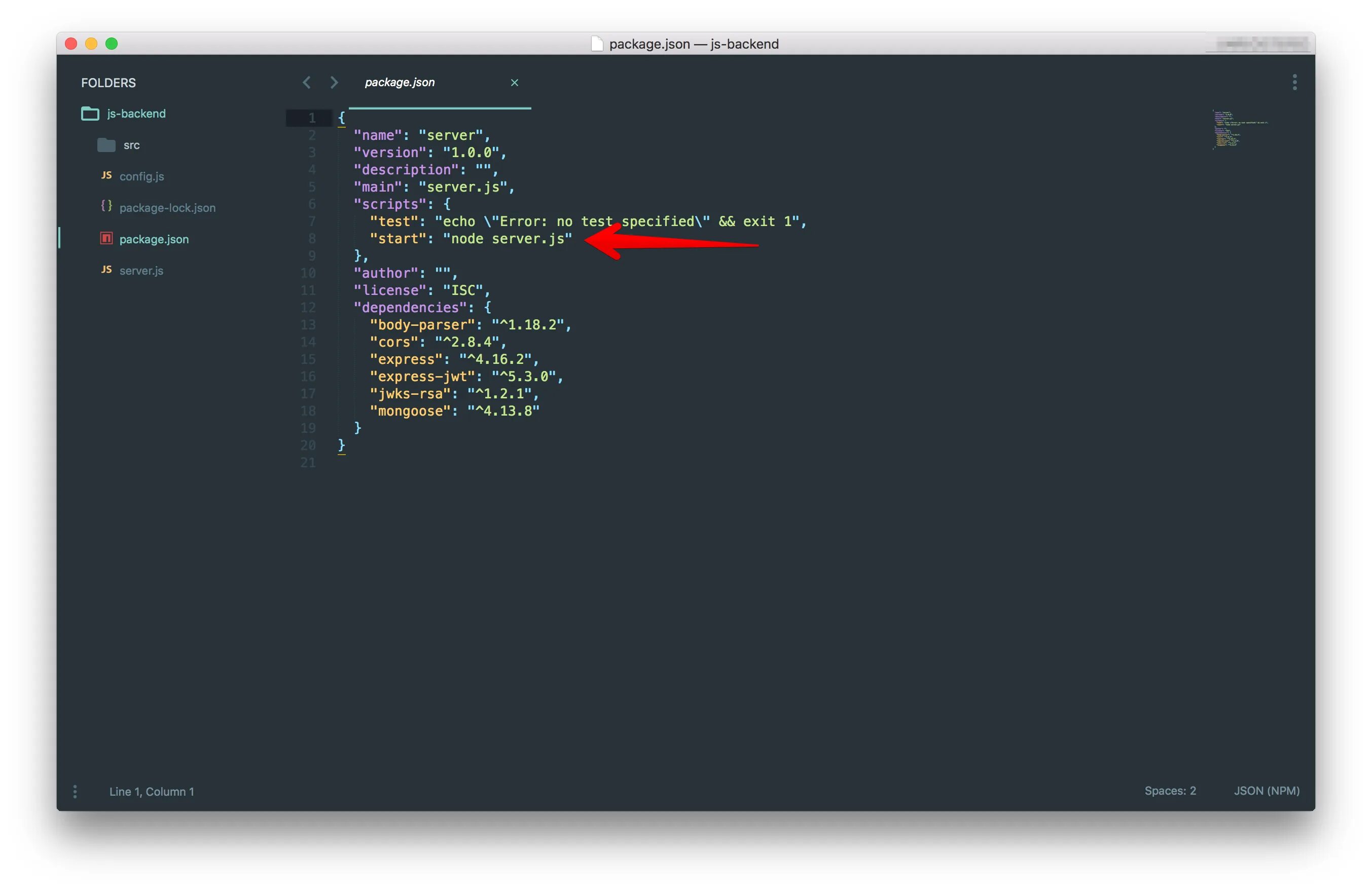Screen dimensions: 1372x892
Task: Click the src folder icon
Action: [106, 145]
